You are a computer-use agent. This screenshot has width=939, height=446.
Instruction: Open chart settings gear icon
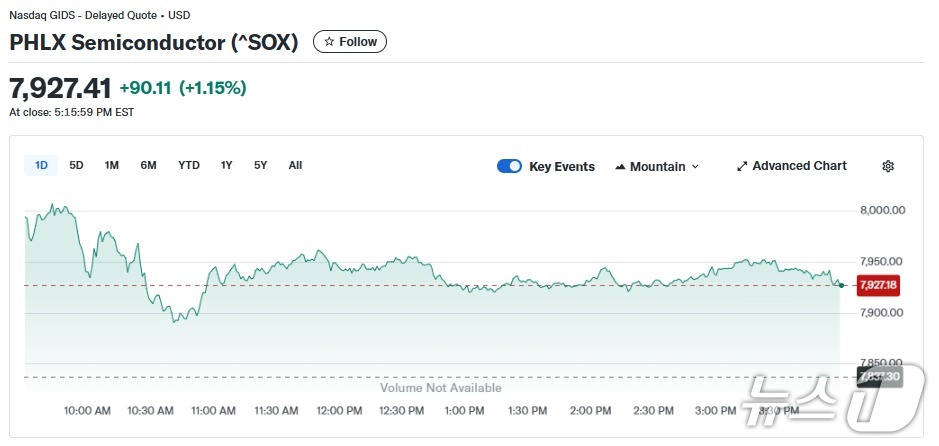887,166
